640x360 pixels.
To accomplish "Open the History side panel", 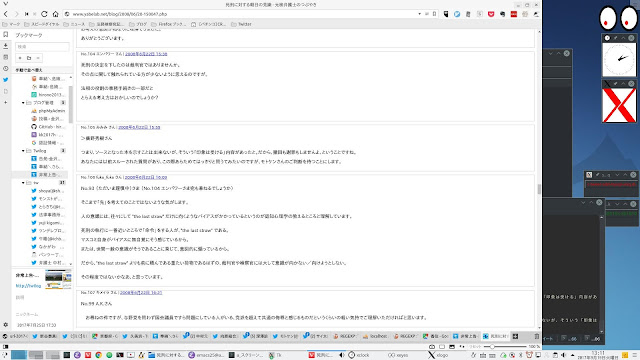I will (6, 69).
